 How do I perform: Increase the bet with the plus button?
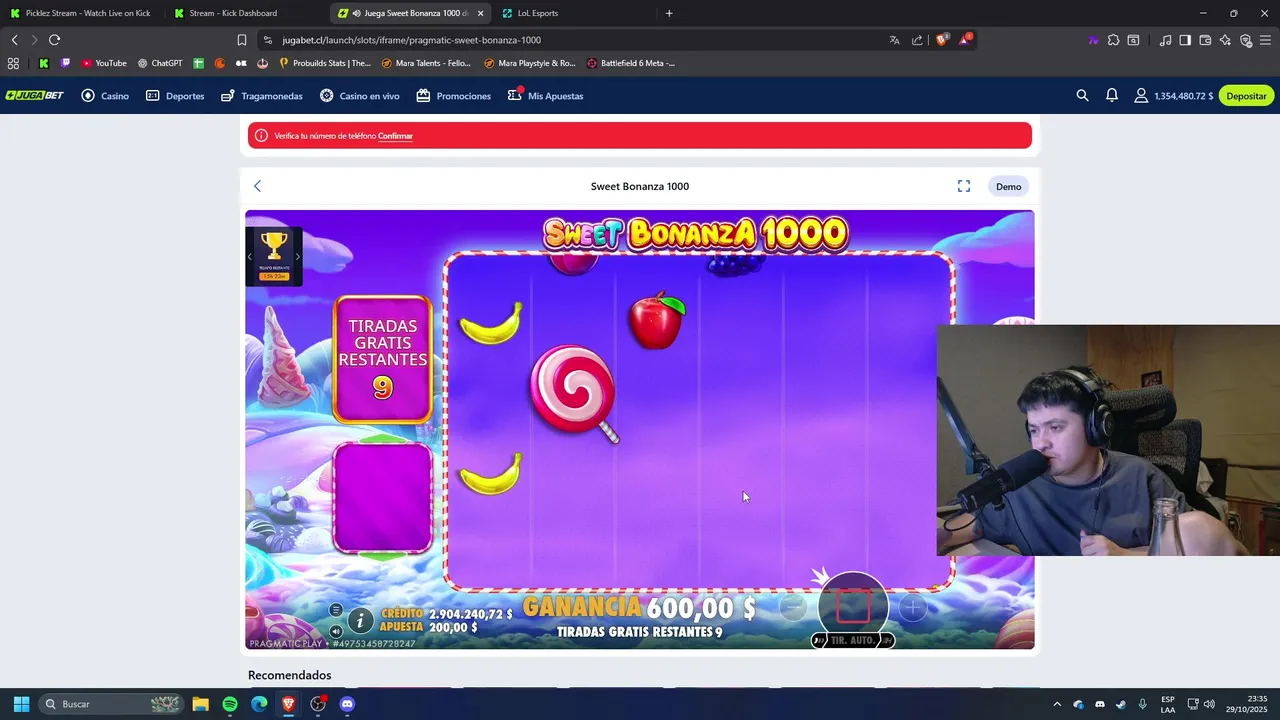click(x=912, y=606)
